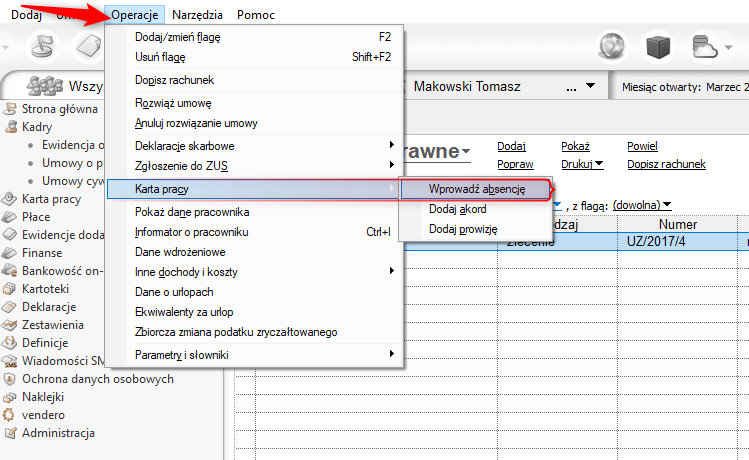Open the Dodaj menu
The width and height of the screenshot is (749, 460).
[x=26, y=15]
